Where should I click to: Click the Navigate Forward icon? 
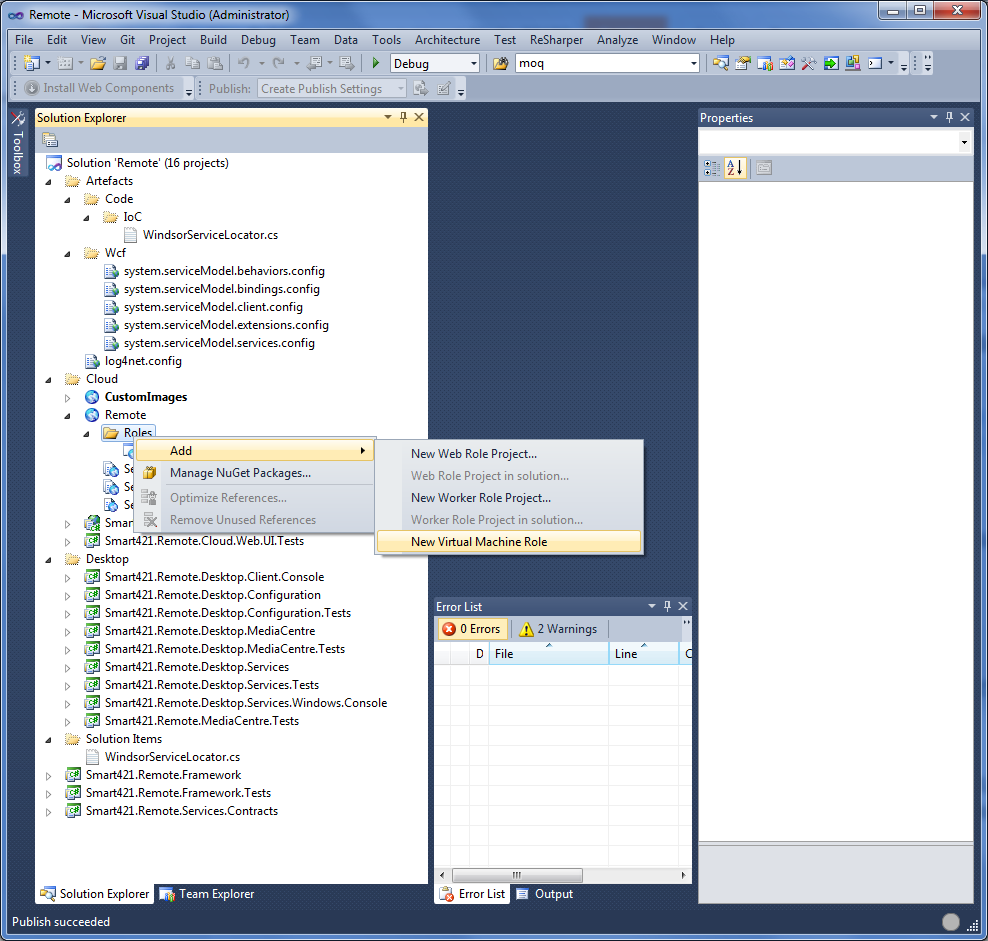(346, 63)
